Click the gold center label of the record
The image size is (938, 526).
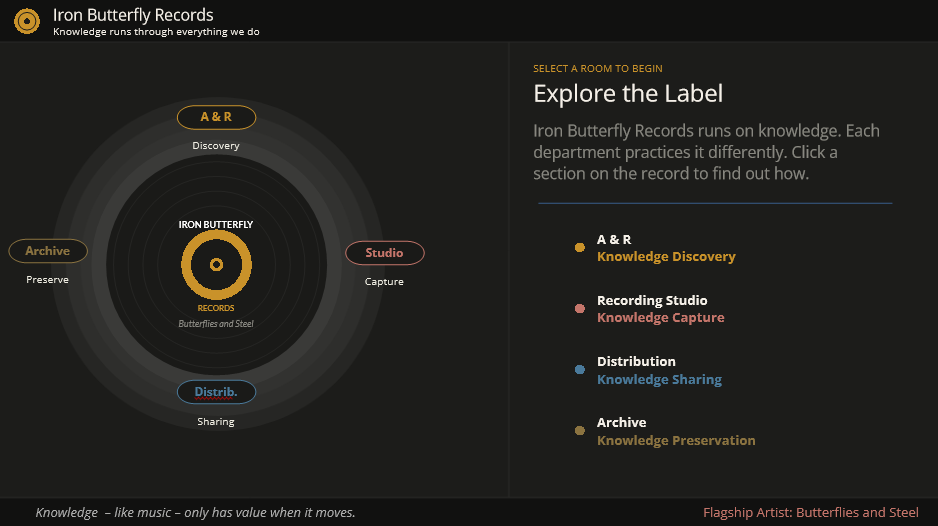tap(216, 264)
